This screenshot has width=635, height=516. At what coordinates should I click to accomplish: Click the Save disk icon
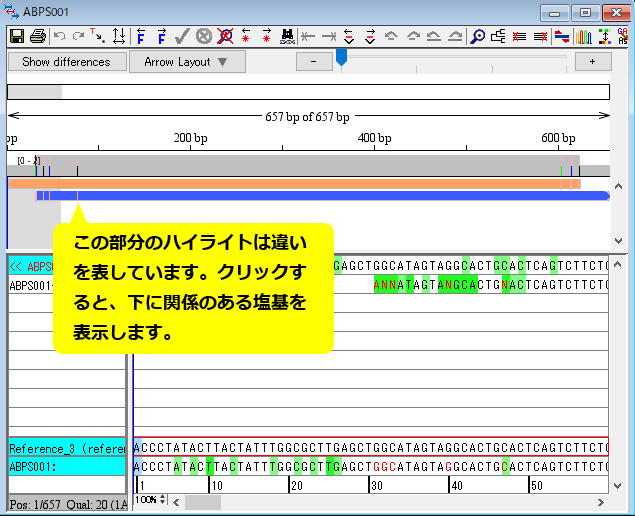coord(16,37)
